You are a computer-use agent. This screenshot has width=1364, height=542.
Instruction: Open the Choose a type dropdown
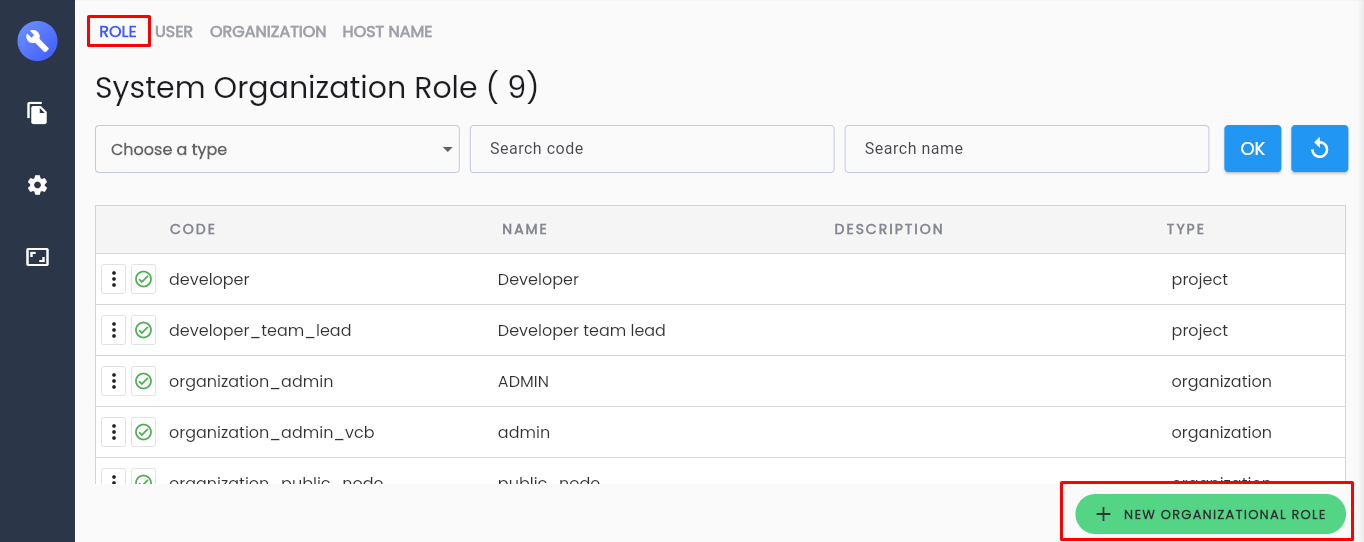tap(277, 149)
